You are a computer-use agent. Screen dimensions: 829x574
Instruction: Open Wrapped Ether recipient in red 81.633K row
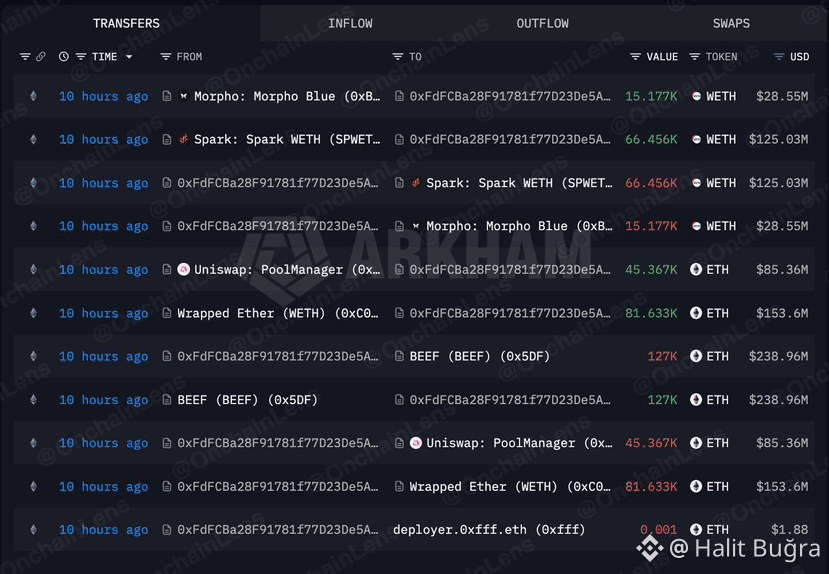510,487
